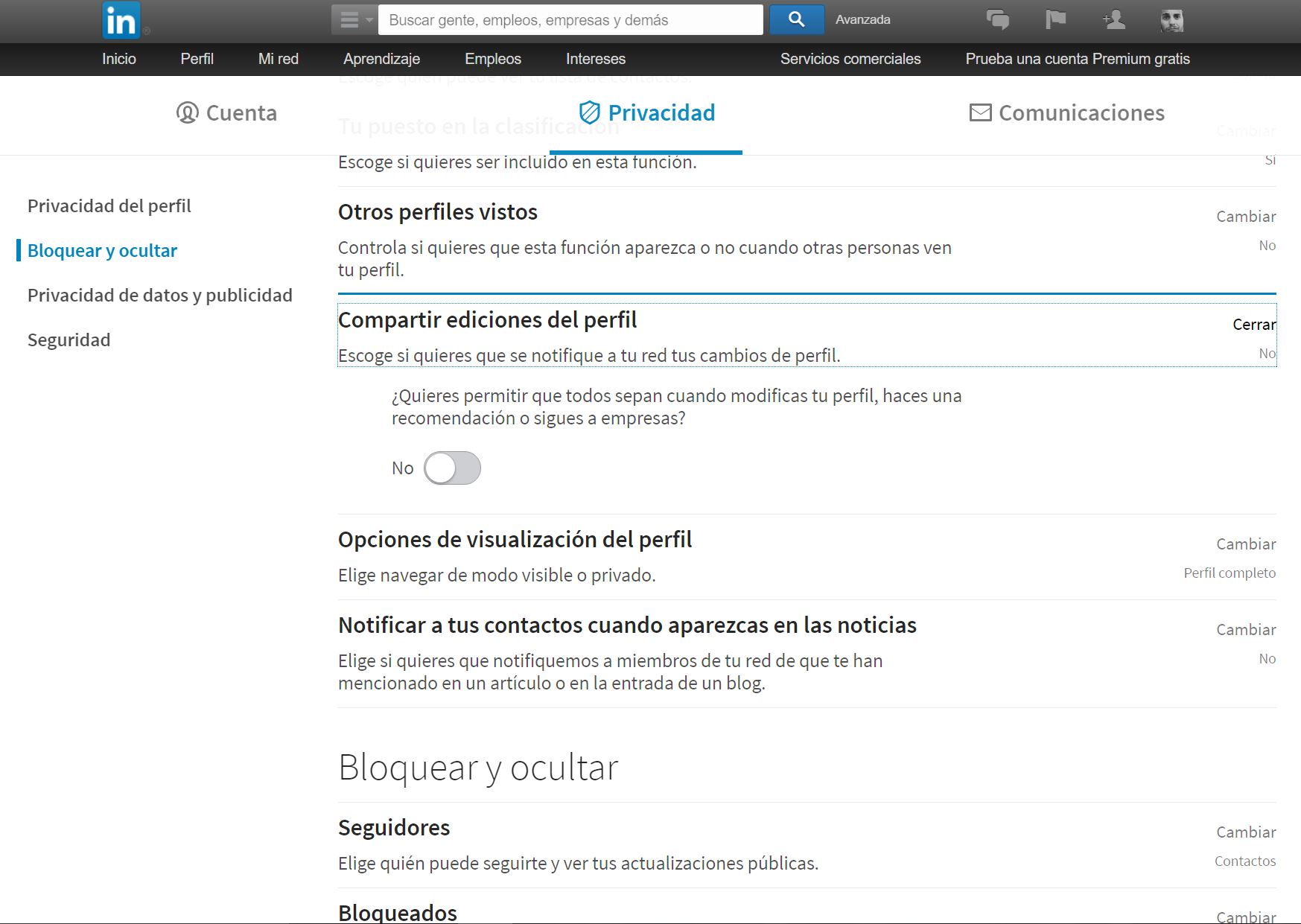Open the profile photo avatar menu
The width and height of the screenshot is (1301, 924).
pos(1171,20)
